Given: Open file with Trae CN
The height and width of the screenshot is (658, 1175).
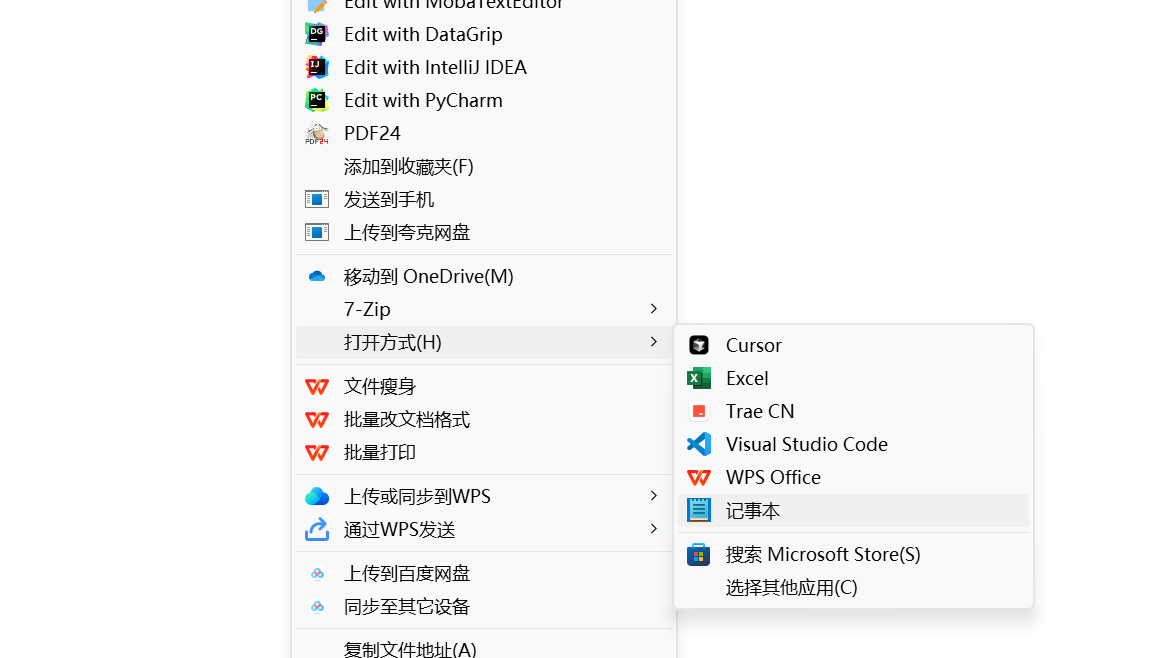Looking at the screenshot, I should click(854, 411).
